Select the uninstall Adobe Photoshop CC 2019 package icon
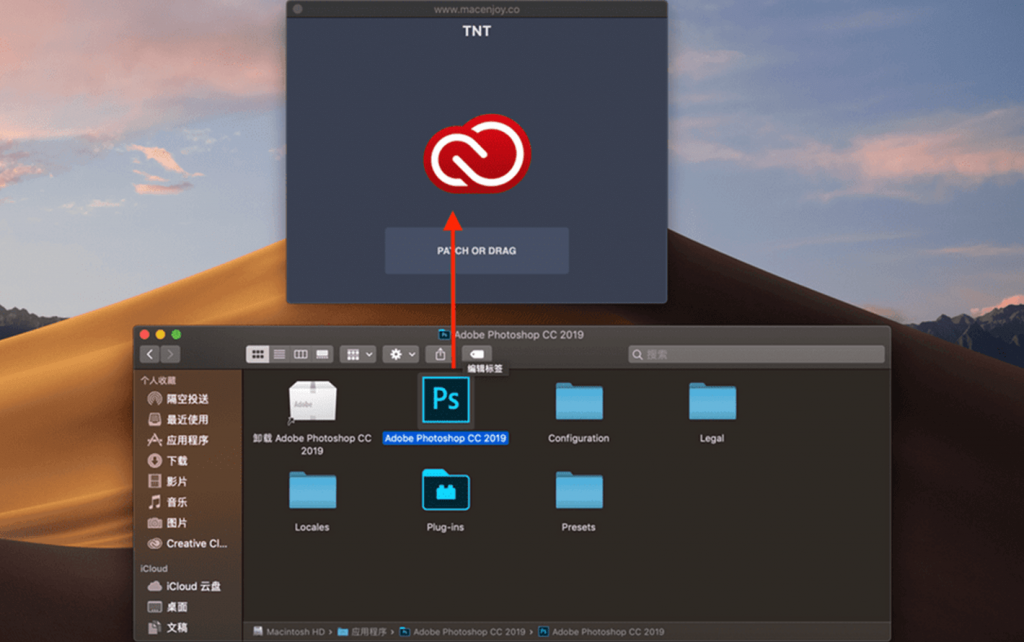The width and height of the screenshot is (1024, 642). (313, 401)
